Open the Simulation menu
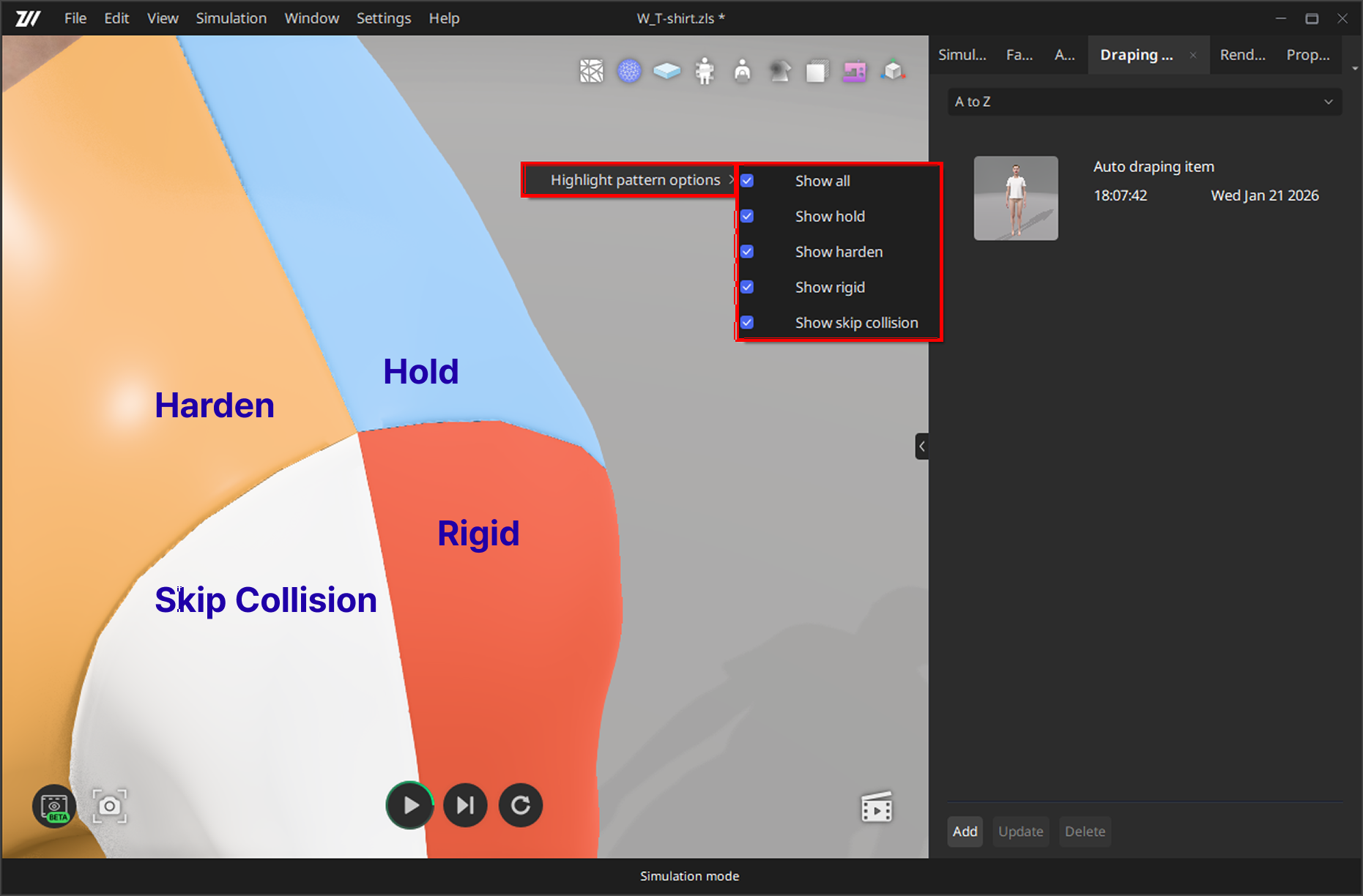This screenshot has width=1363, height=896. pos(231,18)
